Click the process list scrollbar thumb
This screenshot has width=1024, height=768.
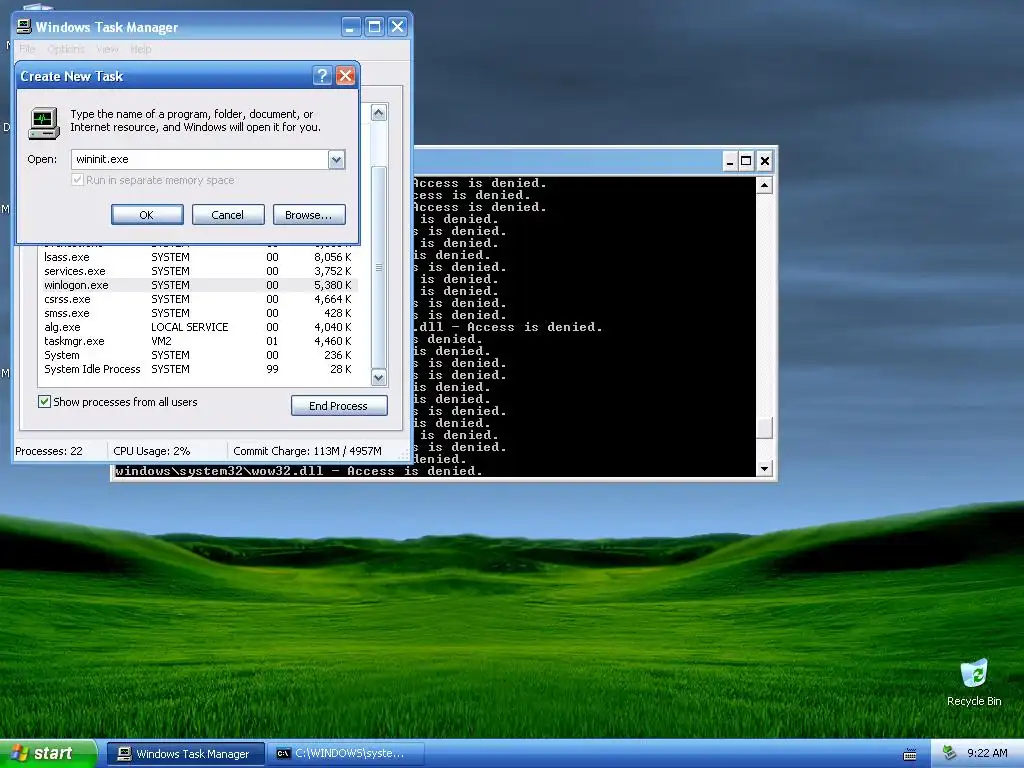click(x=379, y=268)
